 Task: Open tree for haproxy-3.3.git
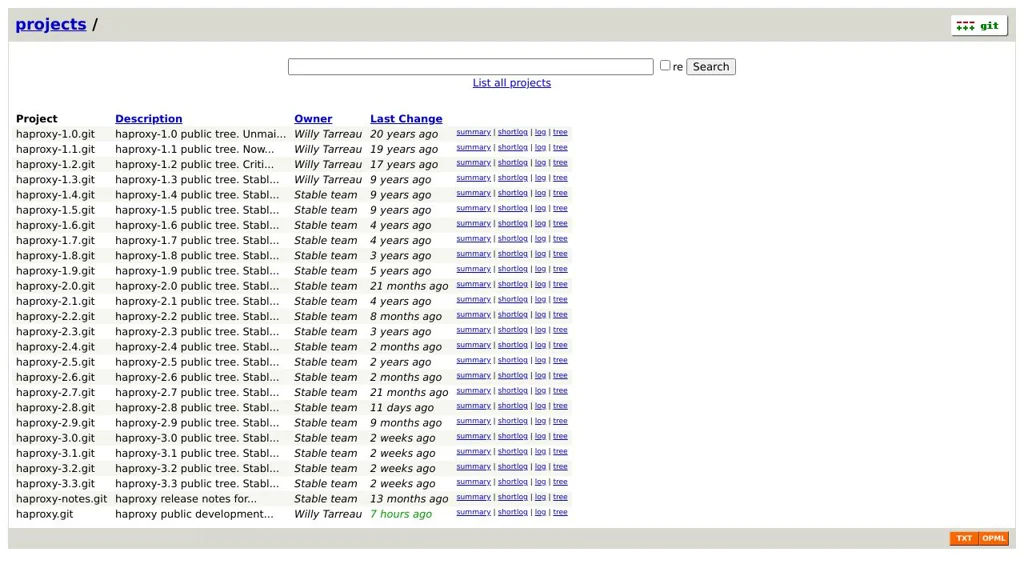[x=560, y=481]
